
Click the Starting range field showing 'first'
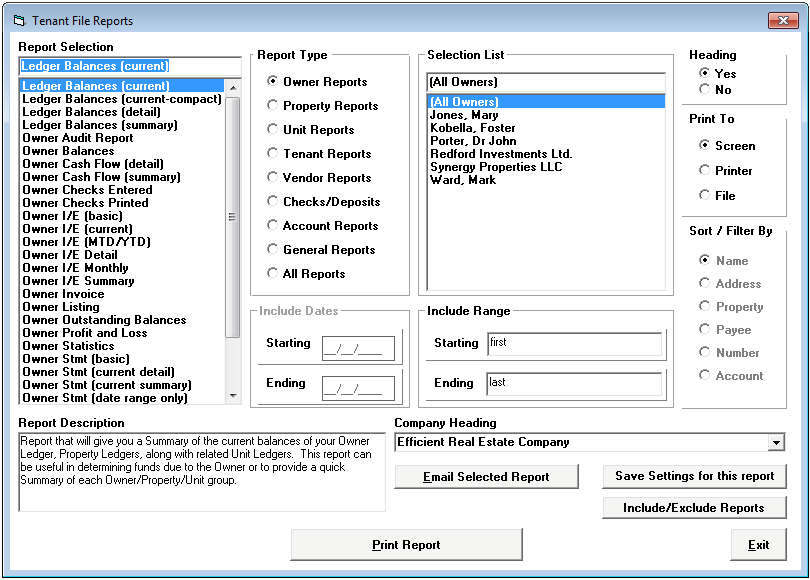click(x=575, y=344)
